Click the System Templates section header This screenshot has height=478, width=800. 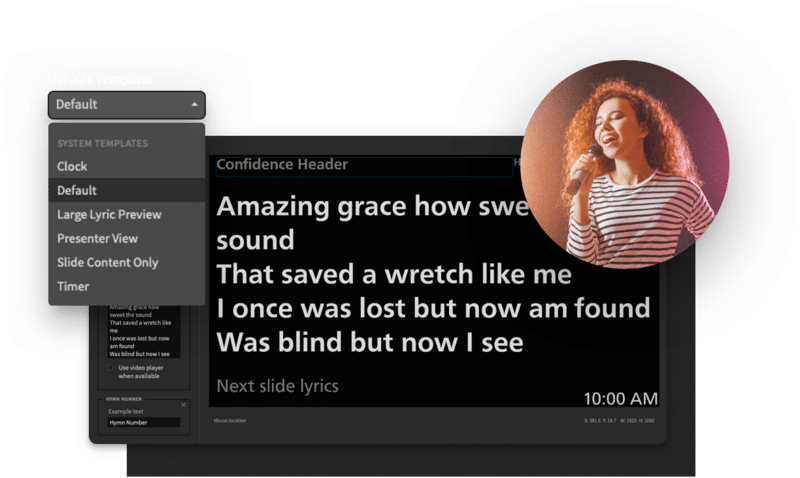click(x=102, y=143)
